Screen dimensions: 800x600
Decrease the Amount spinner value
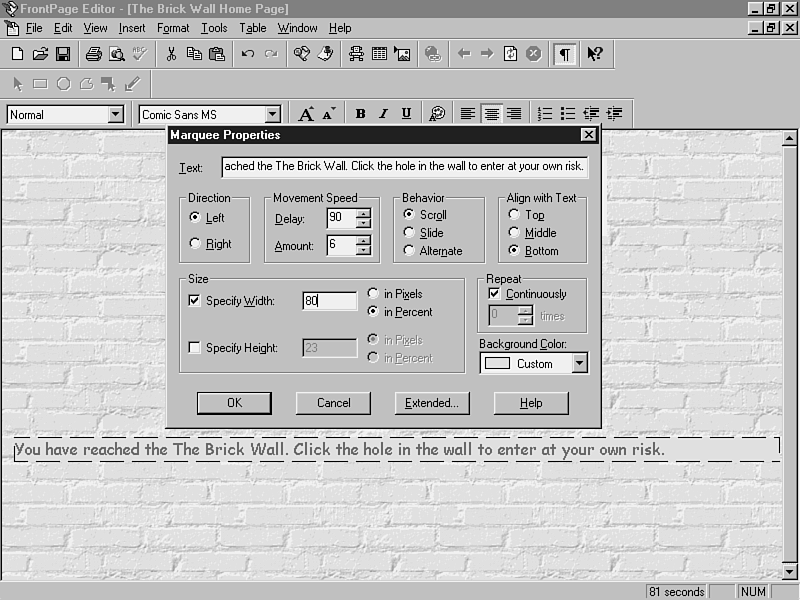coord(363,250)
